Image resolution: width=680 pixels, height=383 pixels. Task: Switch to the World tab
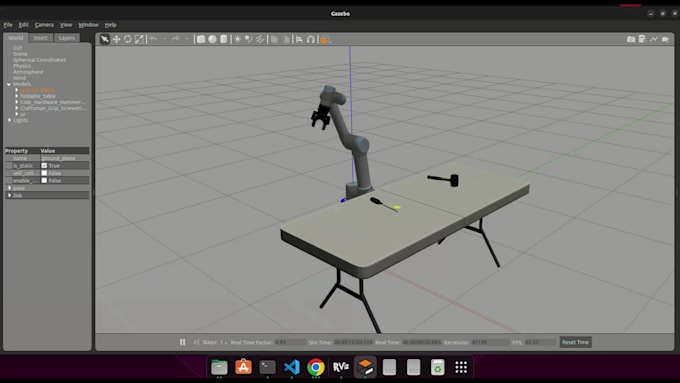(x=16, y=38)
